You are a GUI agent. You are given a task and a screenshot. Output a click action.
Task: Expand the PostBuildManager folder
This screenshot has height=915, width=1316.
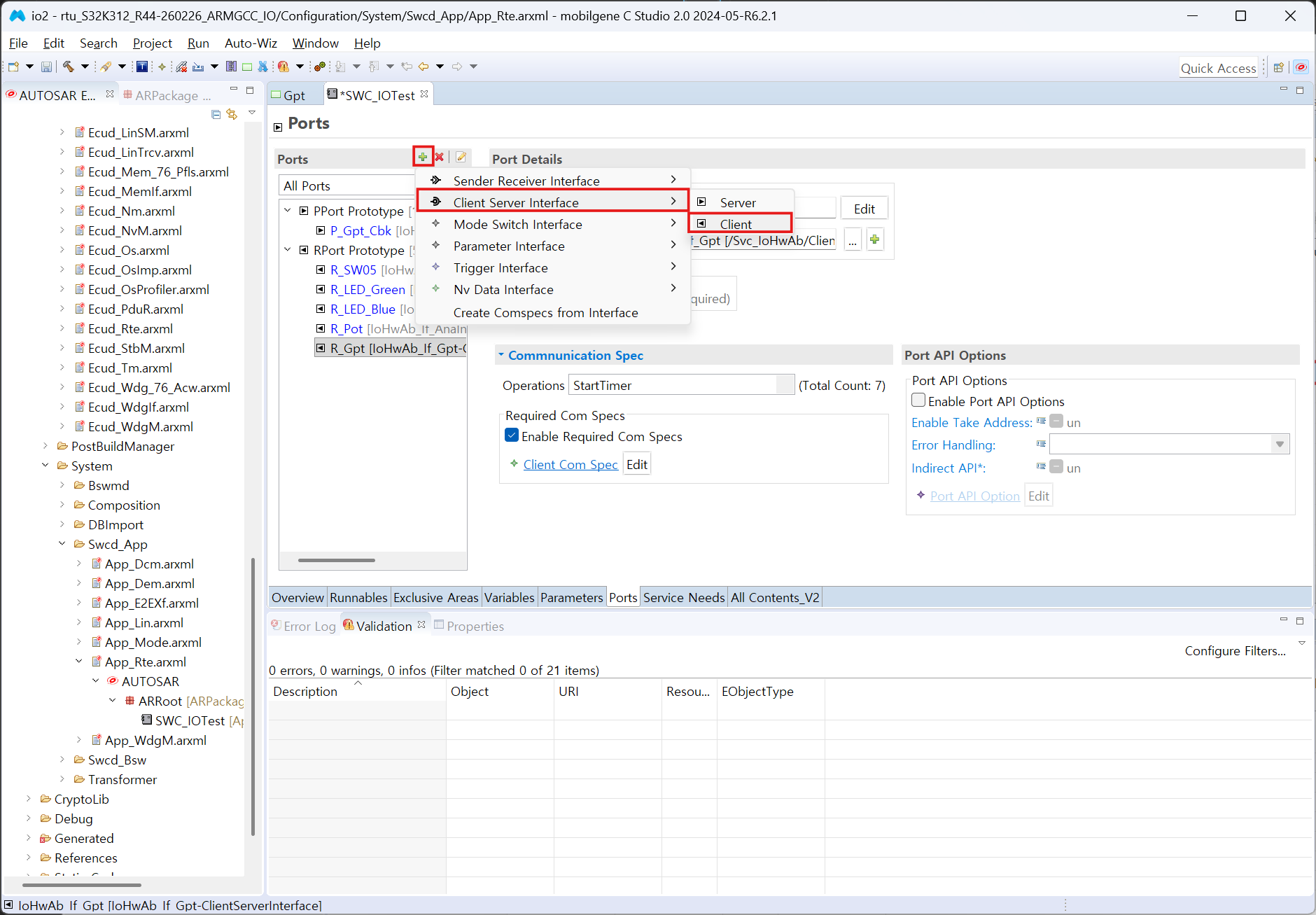[x=45, y=446]
